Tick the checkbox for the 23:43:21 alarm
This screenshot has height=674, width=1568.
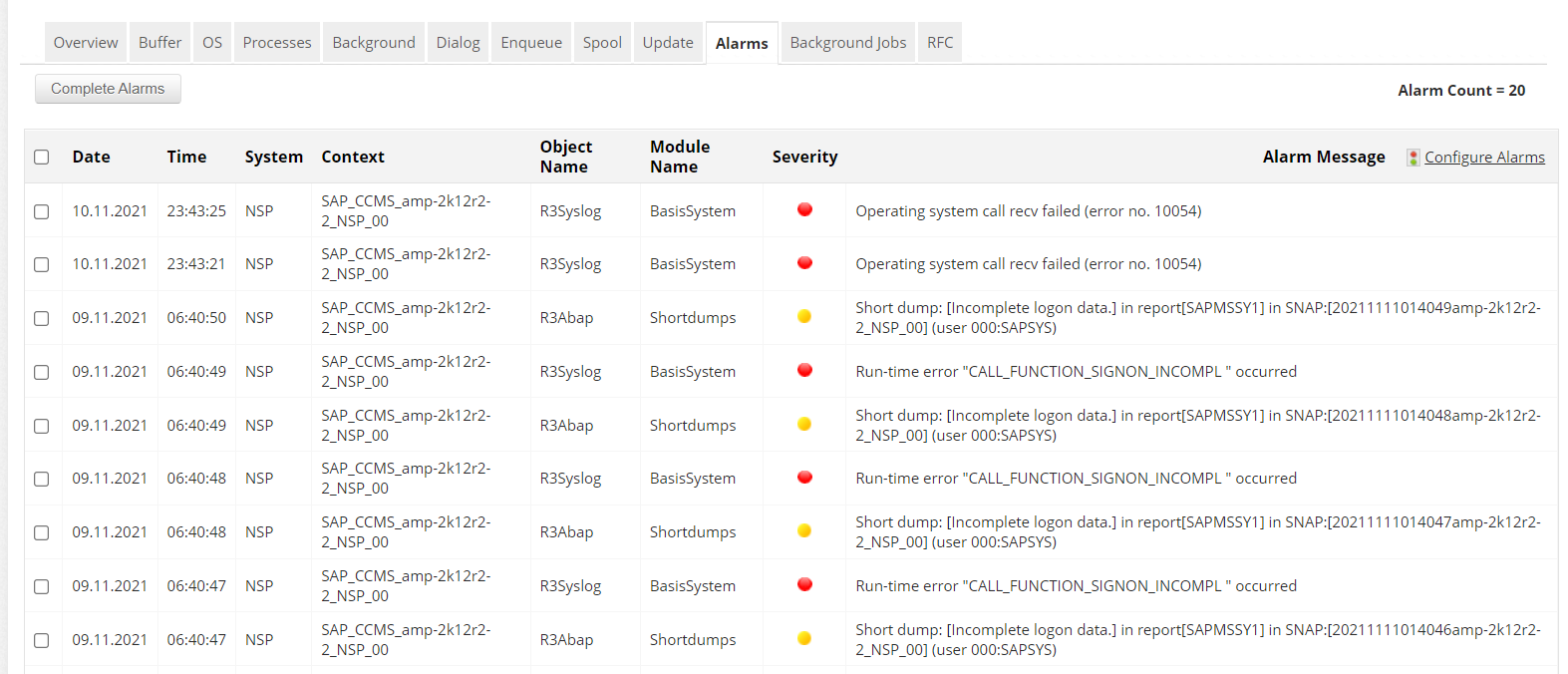[x=41, y=264]
